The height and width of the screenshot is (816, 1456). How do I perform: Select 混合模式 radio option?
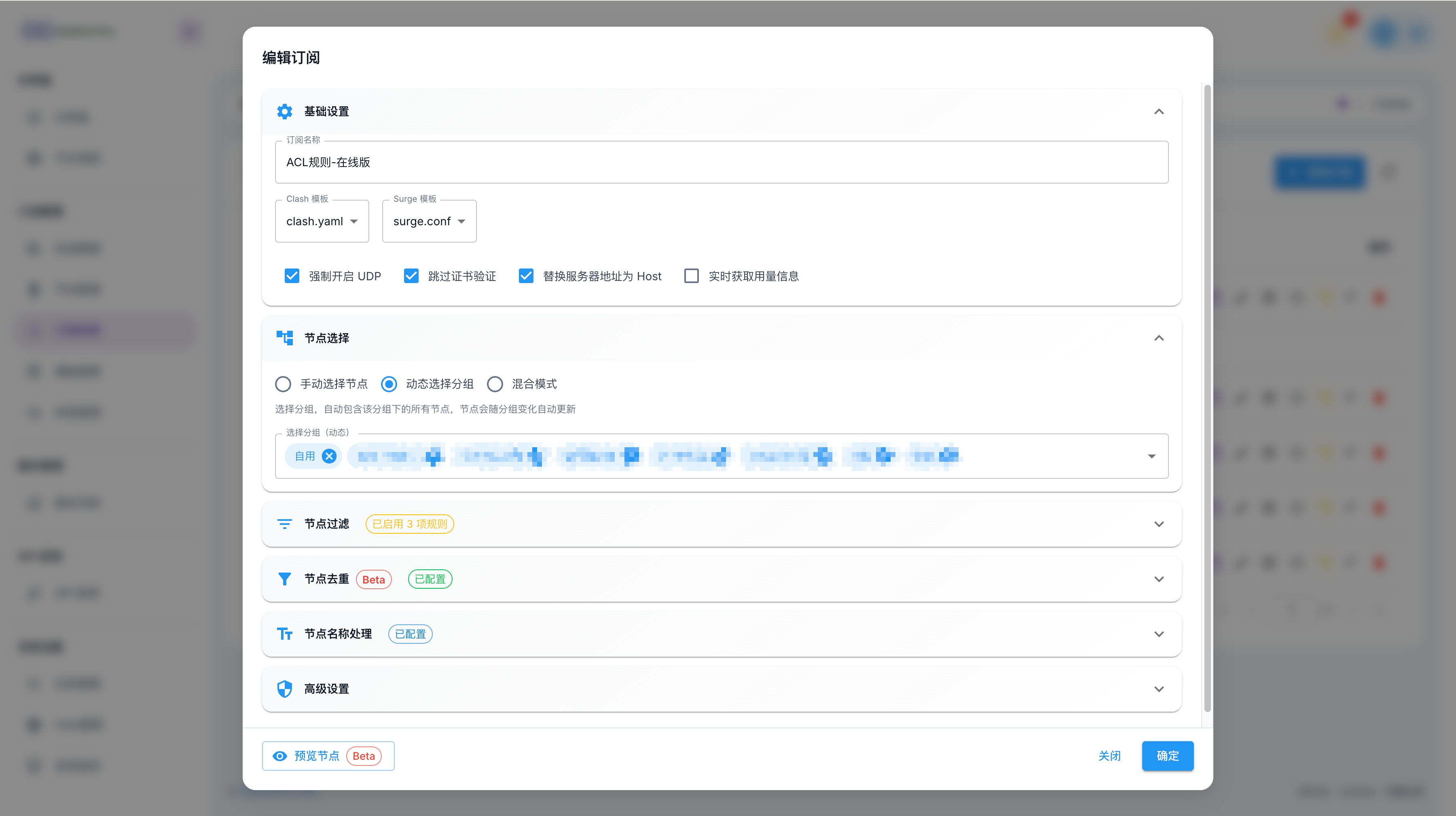pos(495,384)
